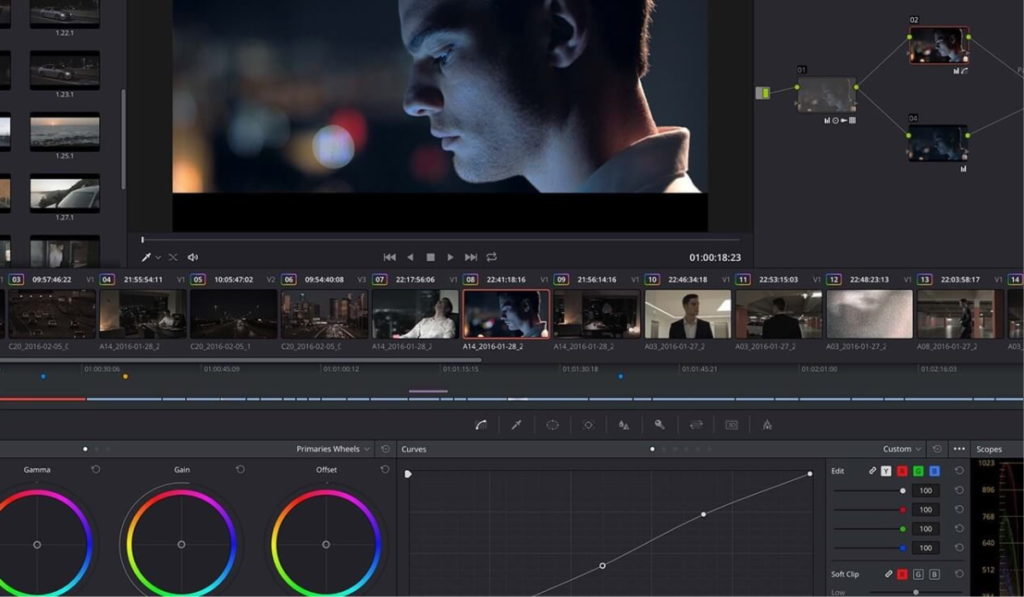The width and height of the screenshot is (1024, 597).
Task: Switch to last Curves page dot
Action: coord(710,449)
